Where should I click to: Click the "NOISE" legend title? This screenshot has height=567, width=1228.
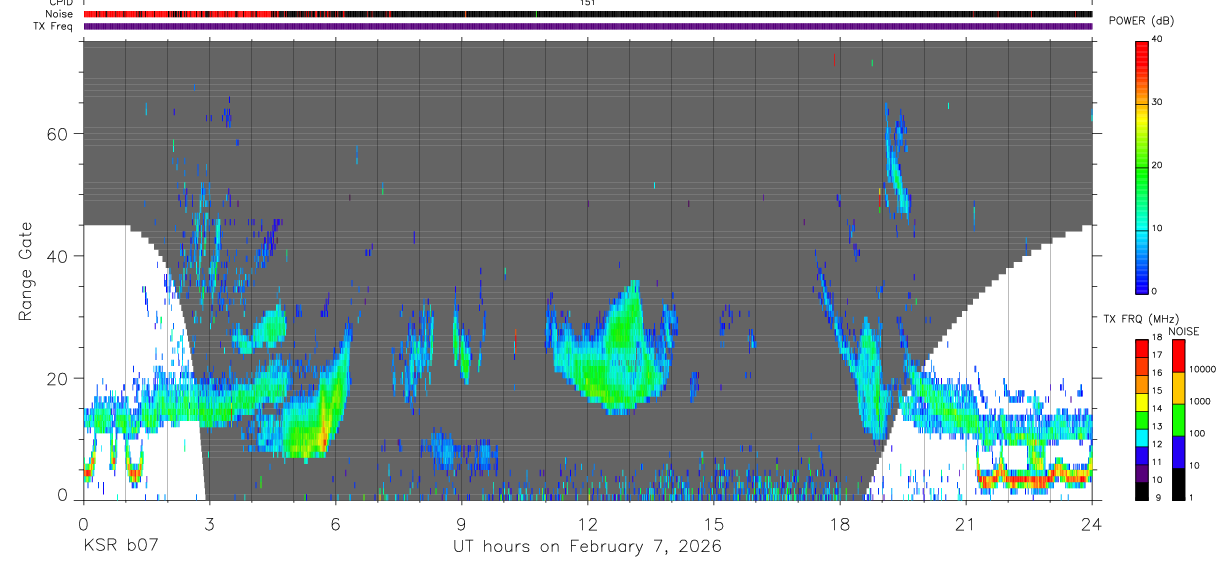click(1184, 331)
